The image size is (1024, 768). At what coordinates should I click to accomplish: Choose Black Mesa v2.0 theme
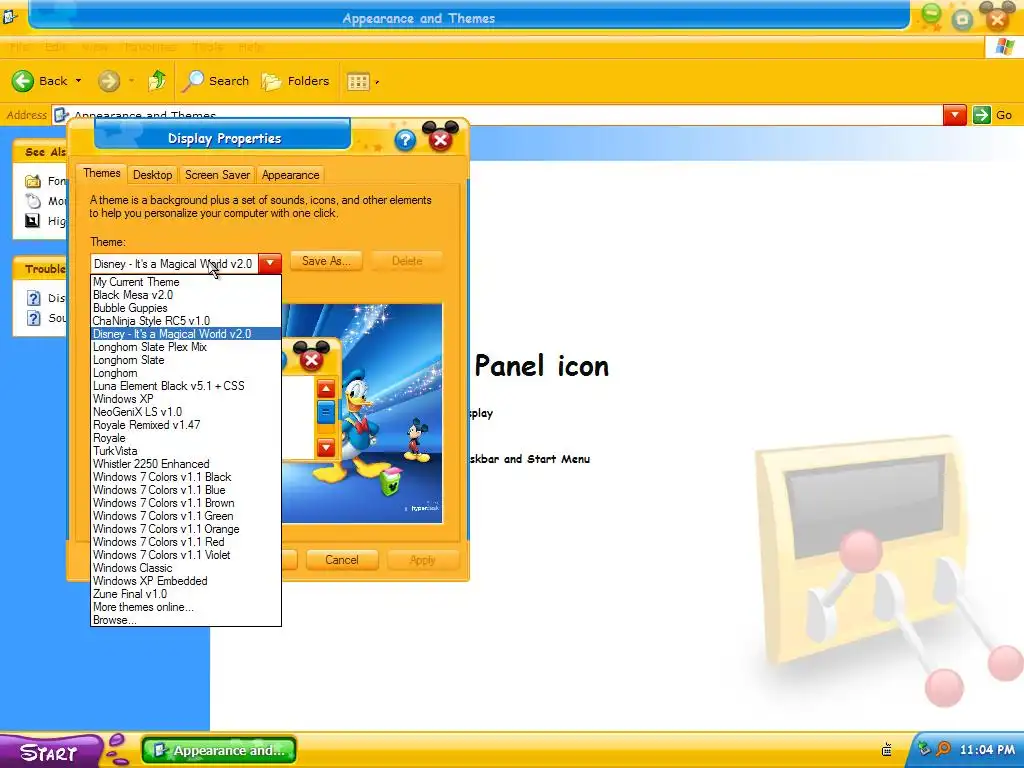[186, 295]
